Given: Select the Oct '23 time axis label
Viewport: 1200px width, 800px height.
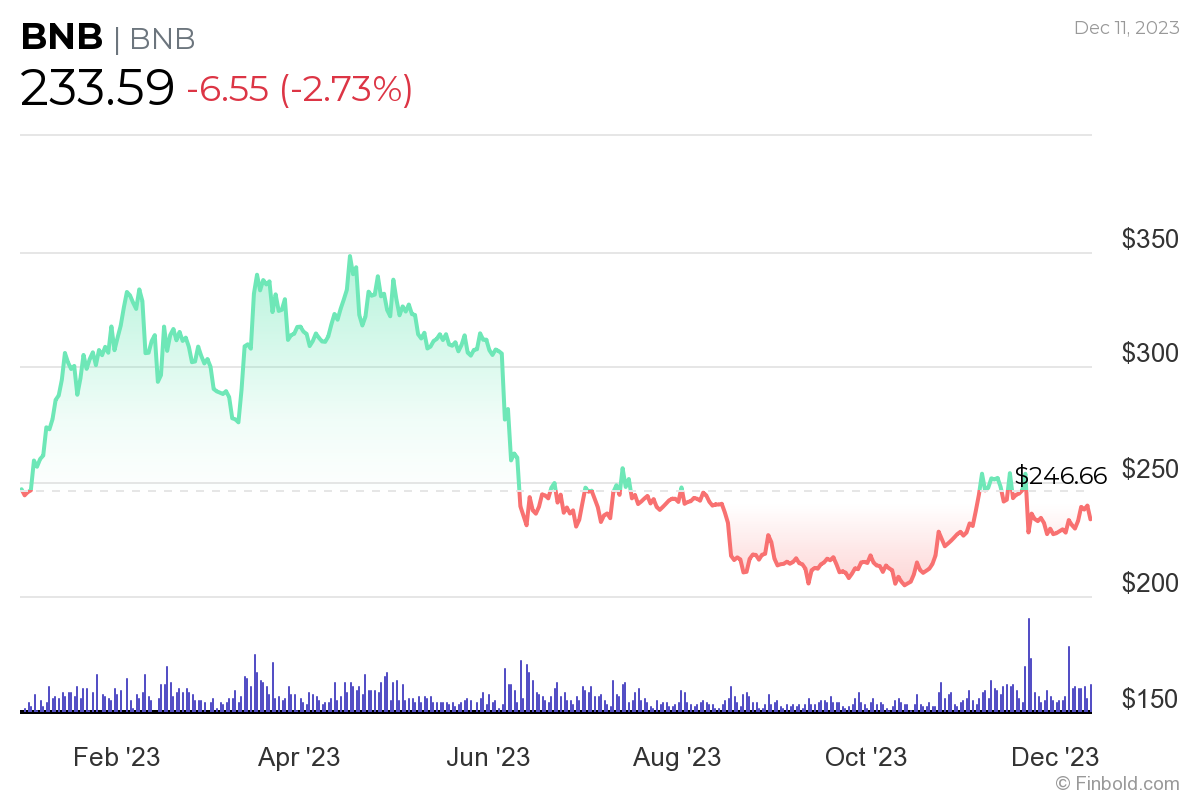Looking at the screenshot, I should pos(866,757).
